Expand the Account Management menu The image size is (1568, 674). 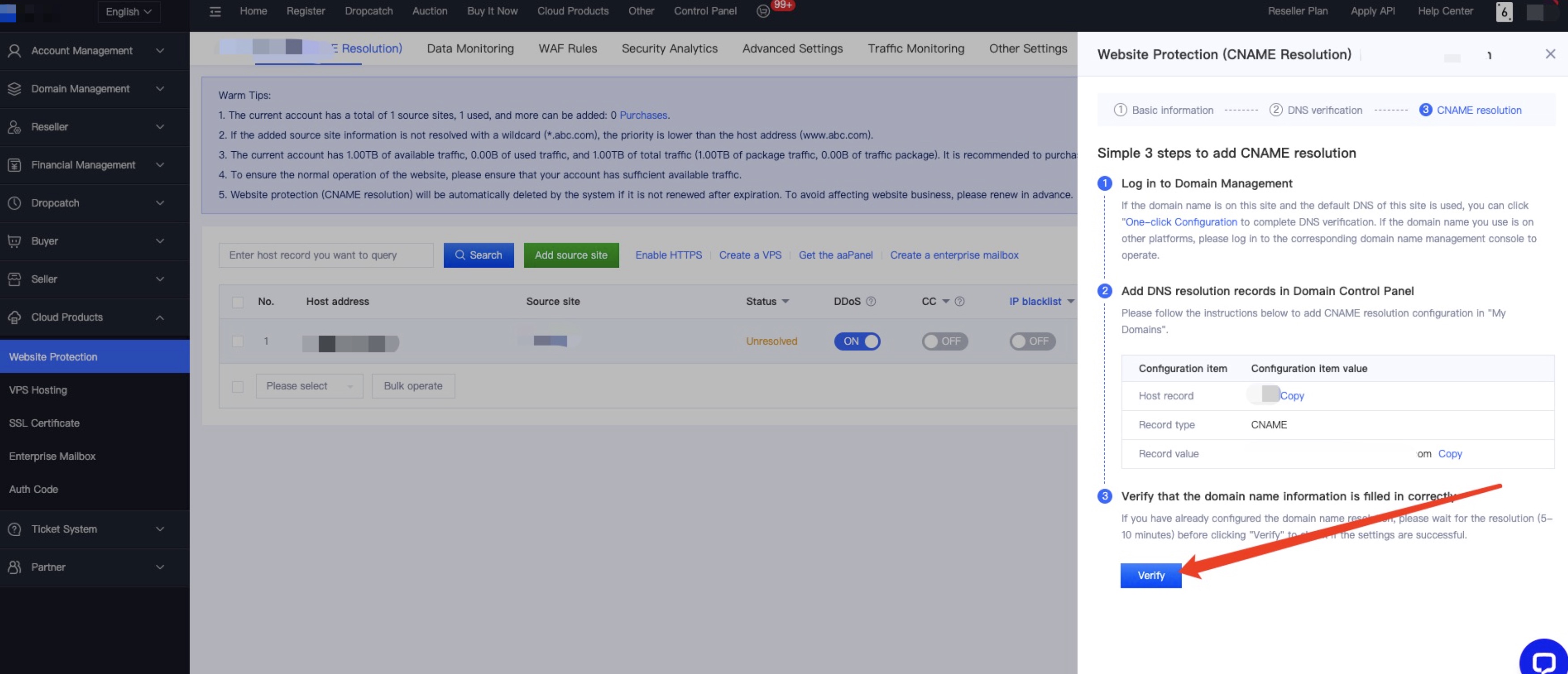160,51
